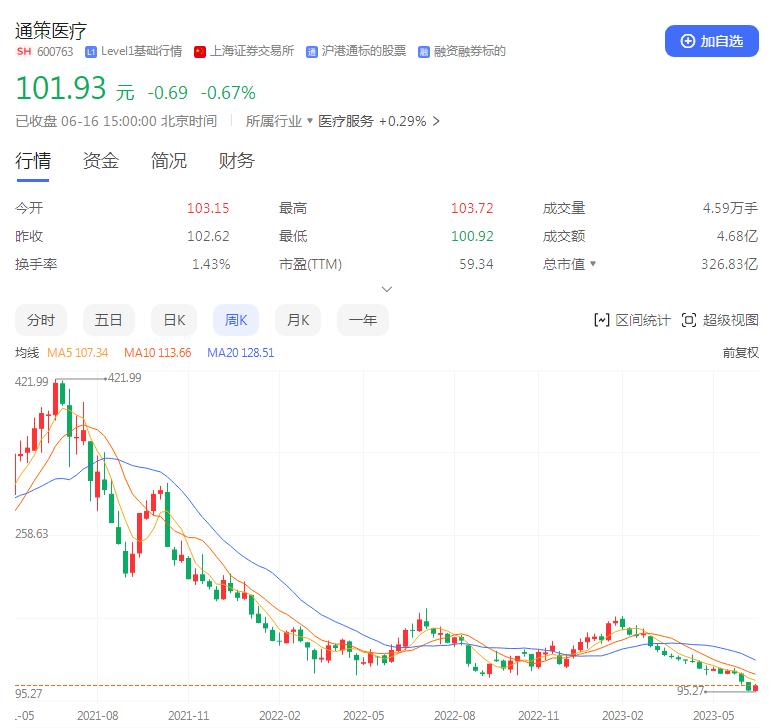Click the 加自选 add-to-watchlist button
The image size is (776, 728).
pyautogui.click(x=711, y=41)
